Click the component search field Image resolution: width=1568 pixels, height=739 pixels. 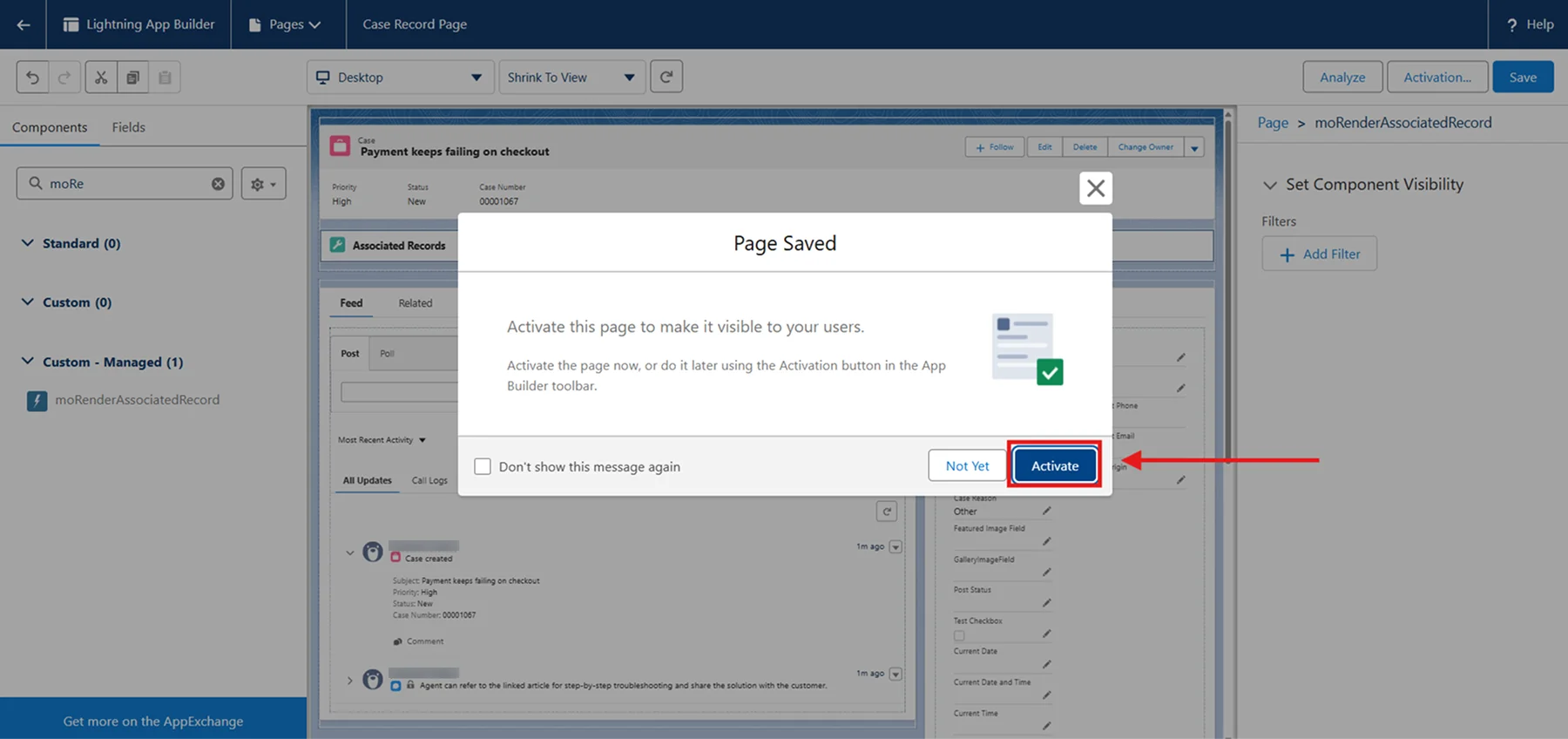pyautogui.click(x=125, y=184)
